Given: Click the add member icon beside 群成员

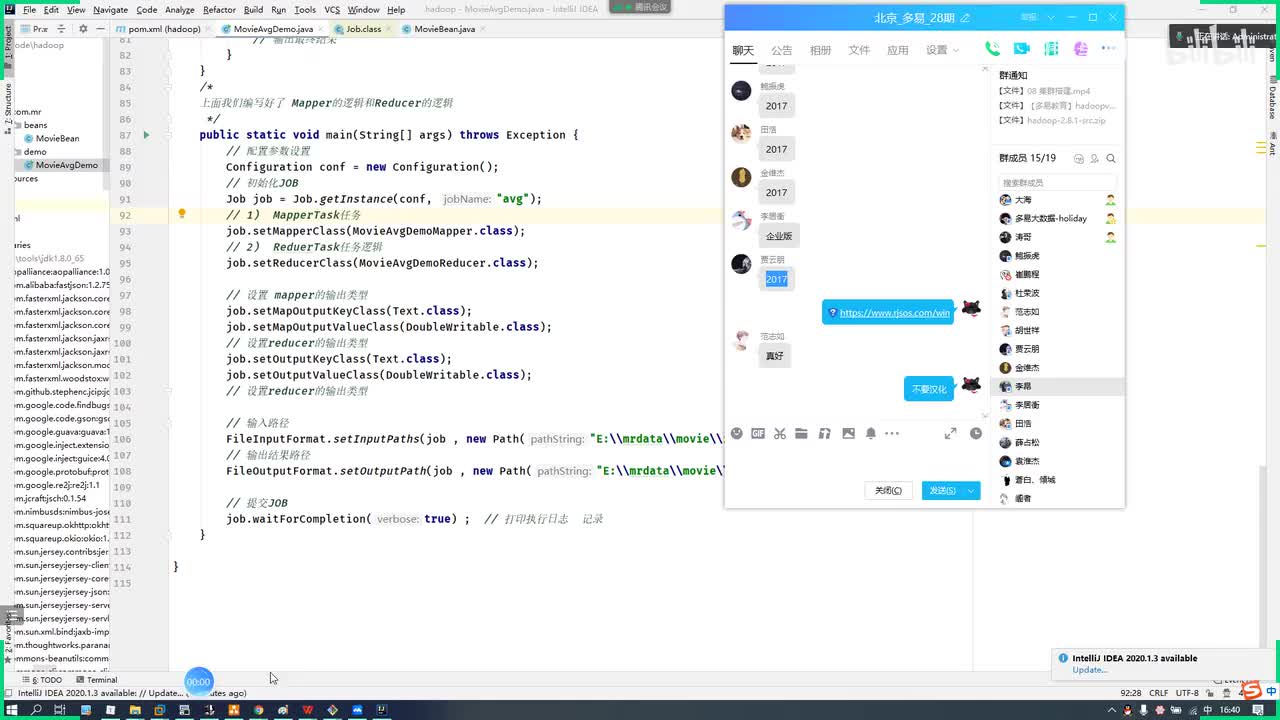Looking at the screenshot, I should coord(1095,158).
